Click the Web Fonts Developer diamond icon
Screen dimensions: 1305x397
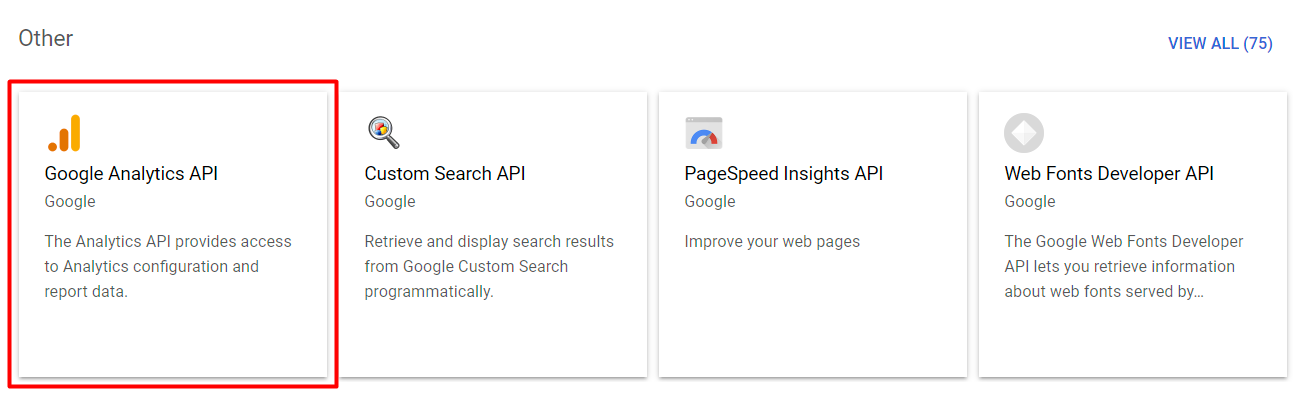tap(1024, 133)
